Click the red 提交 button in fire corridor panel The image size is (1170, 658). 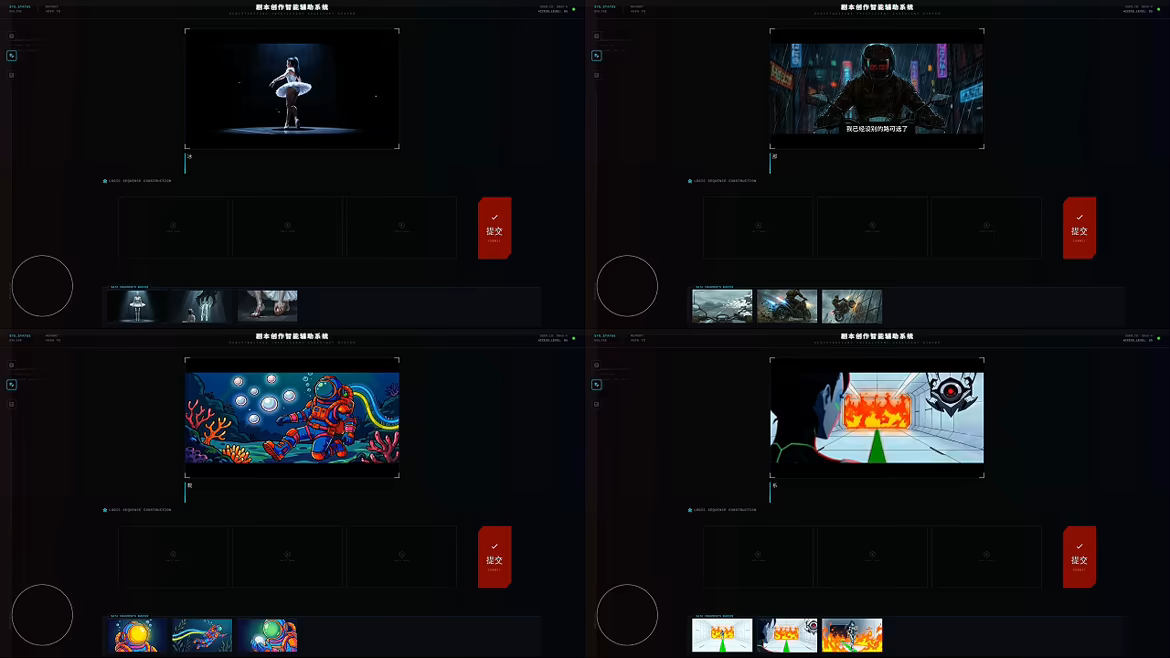(x=1079, y=557)
